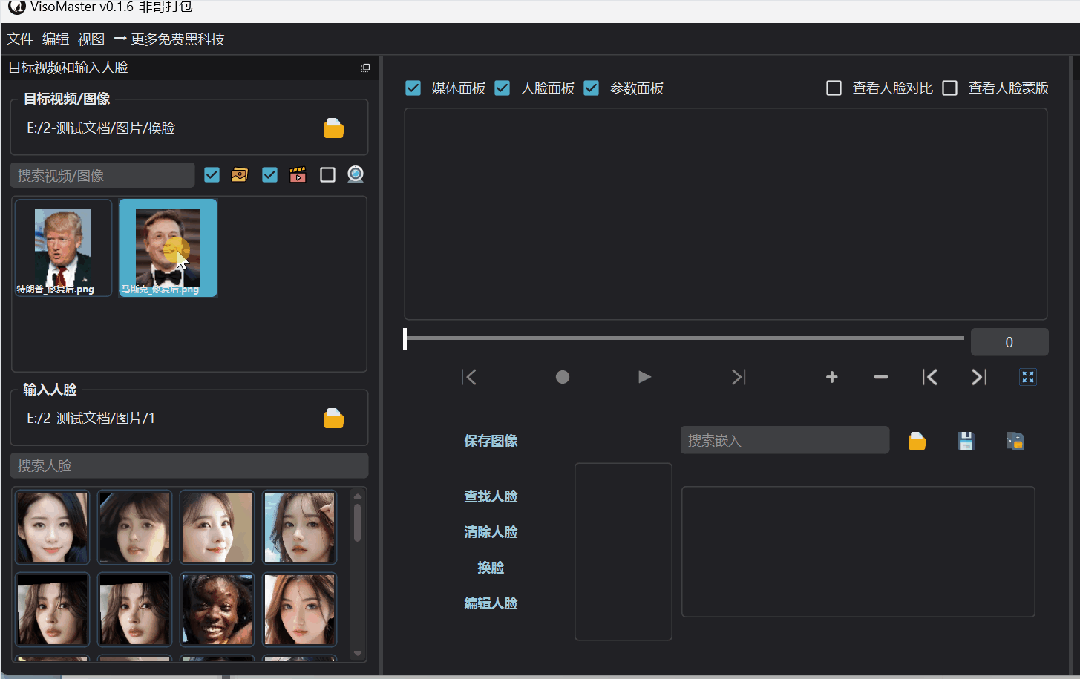This screenshot has height=679, width=1080.
Task: Open the 视图 menu
Action: tap(91, 39)
